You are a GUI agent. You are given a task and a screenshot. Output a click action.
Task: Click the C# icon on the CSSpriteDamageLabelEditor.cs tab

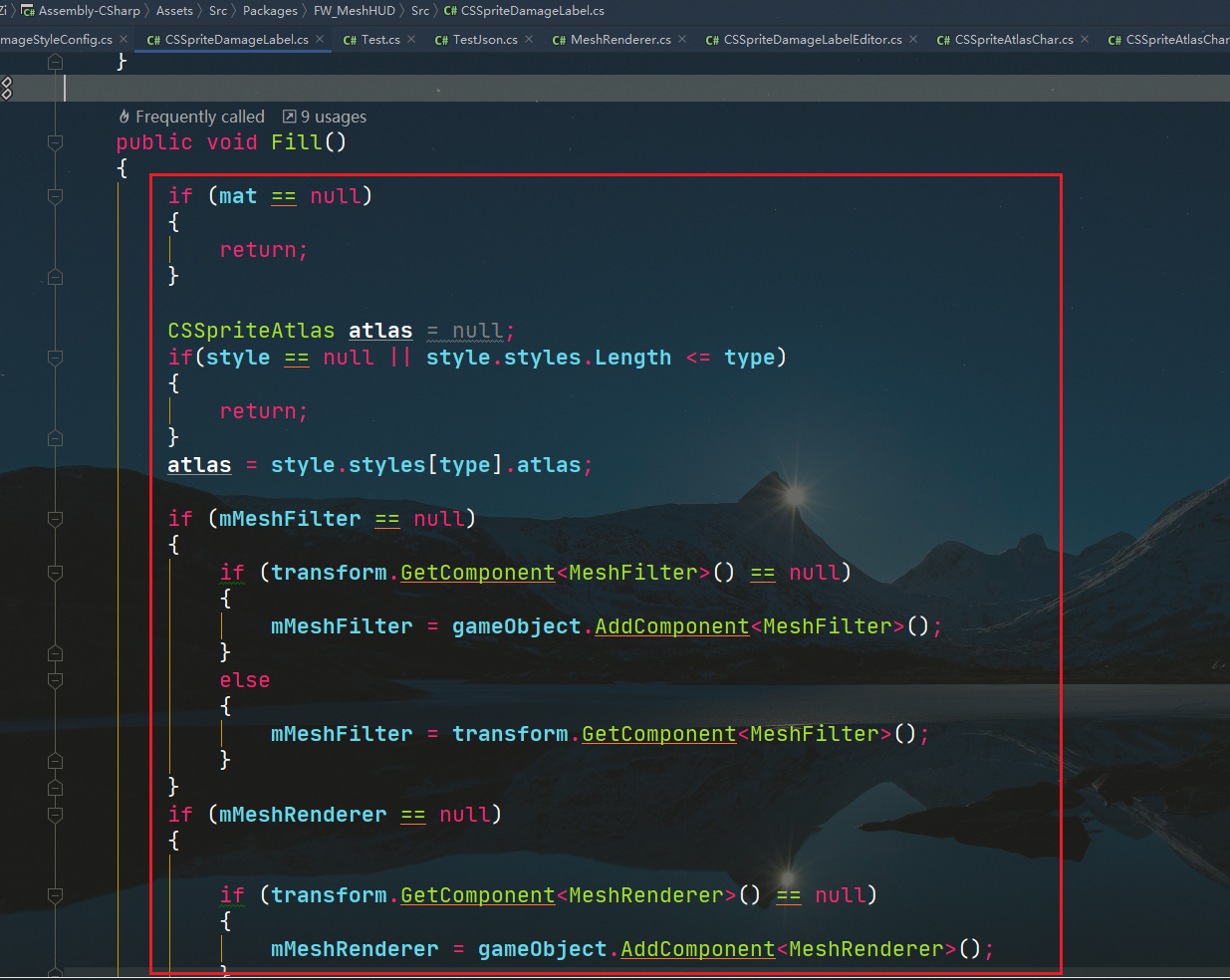(712, 40)
